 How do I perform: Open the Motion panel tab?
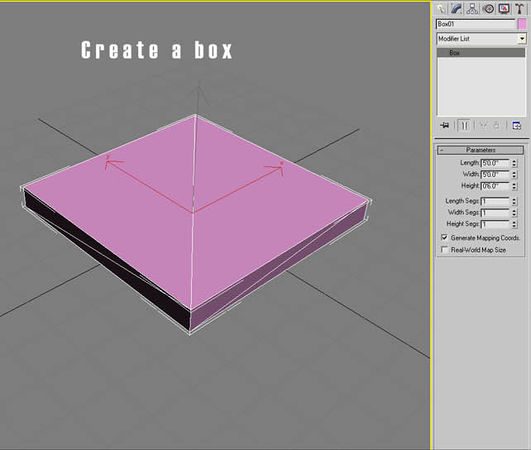pyautogui.click(x=488, y=8)
